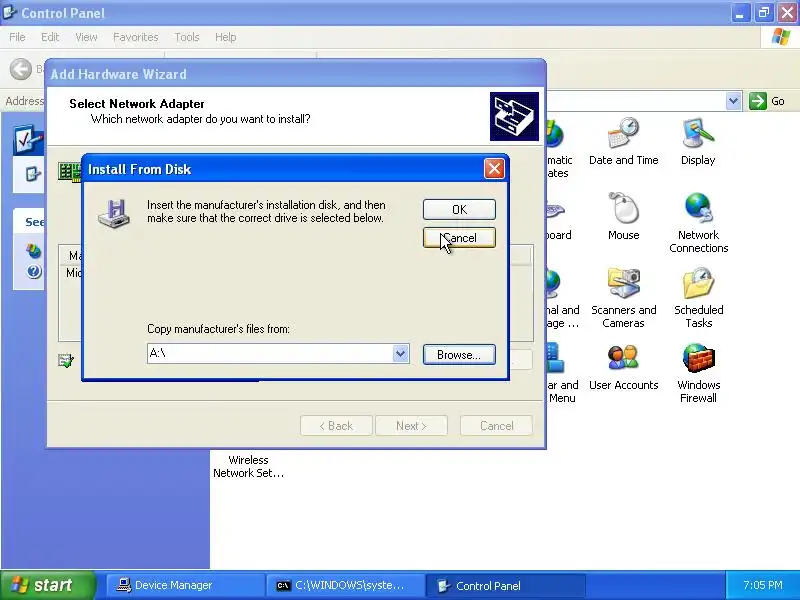Viewport: 800px width, 600px height.
Task: Expand the address bar dropdown
Action: [x=733, y=101]
